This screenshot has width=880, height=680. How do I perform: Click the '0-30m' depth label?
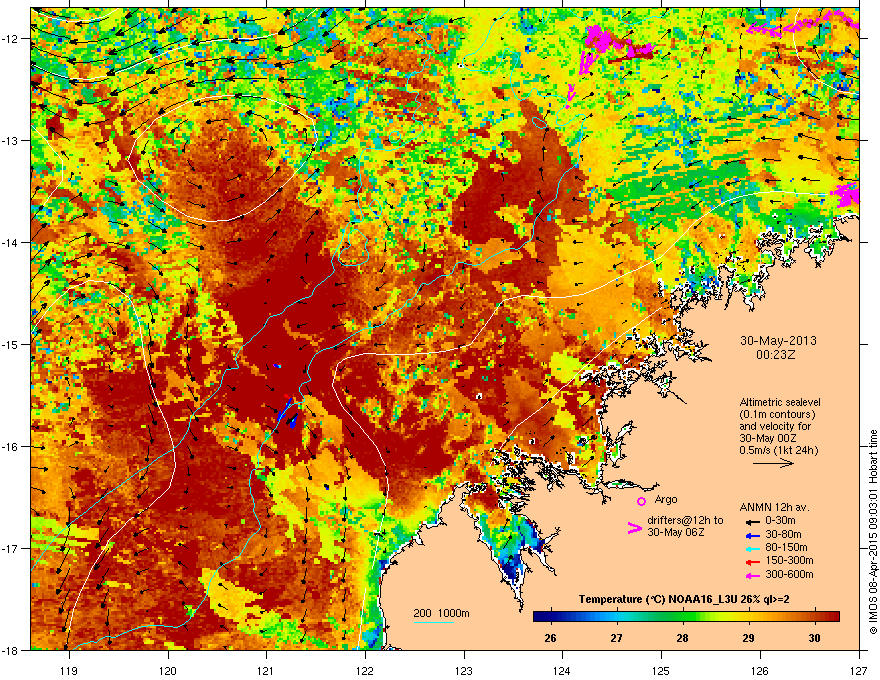tap(780, 521)
